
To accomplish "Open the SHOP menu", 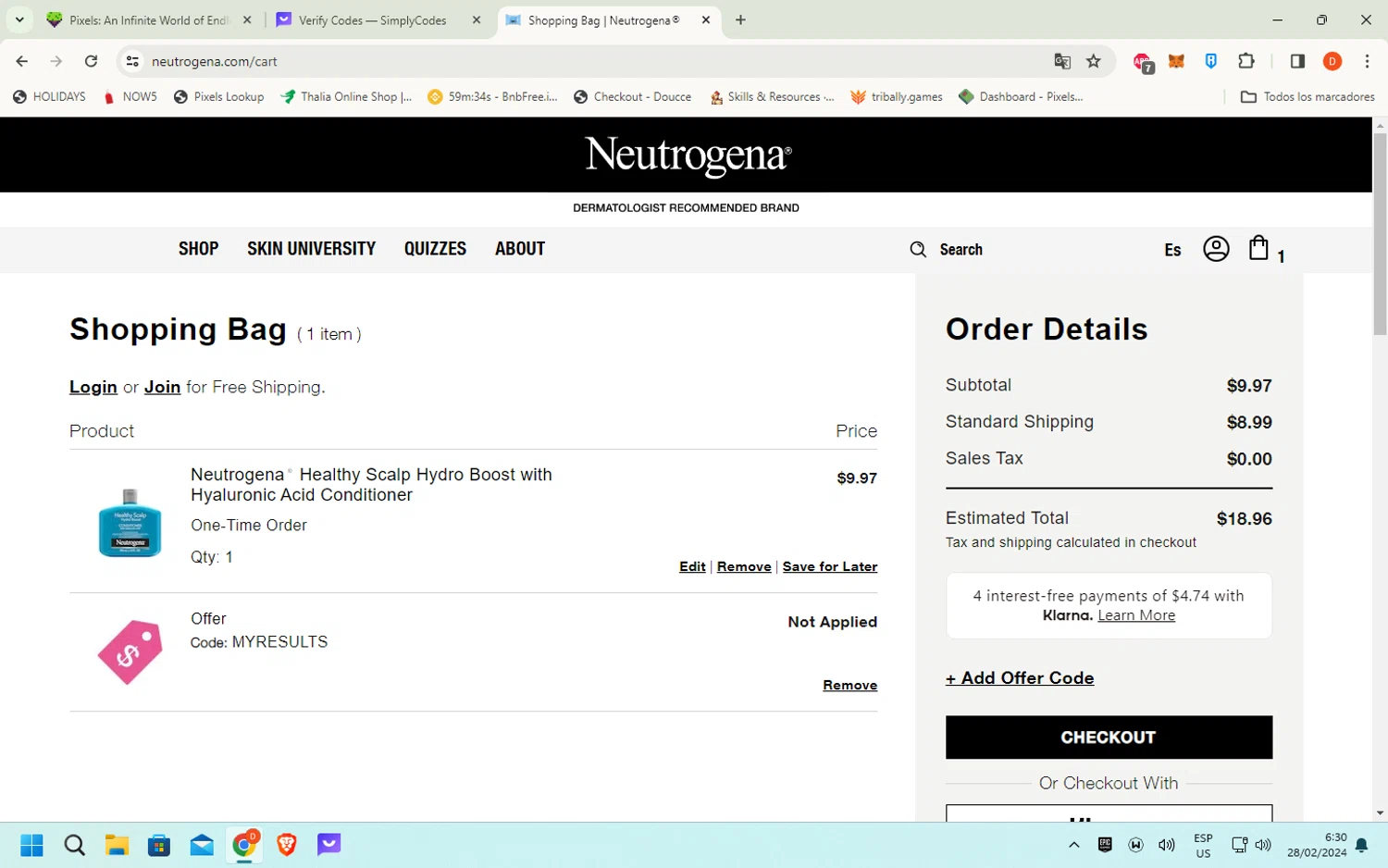I will click(x=198, y=249).
